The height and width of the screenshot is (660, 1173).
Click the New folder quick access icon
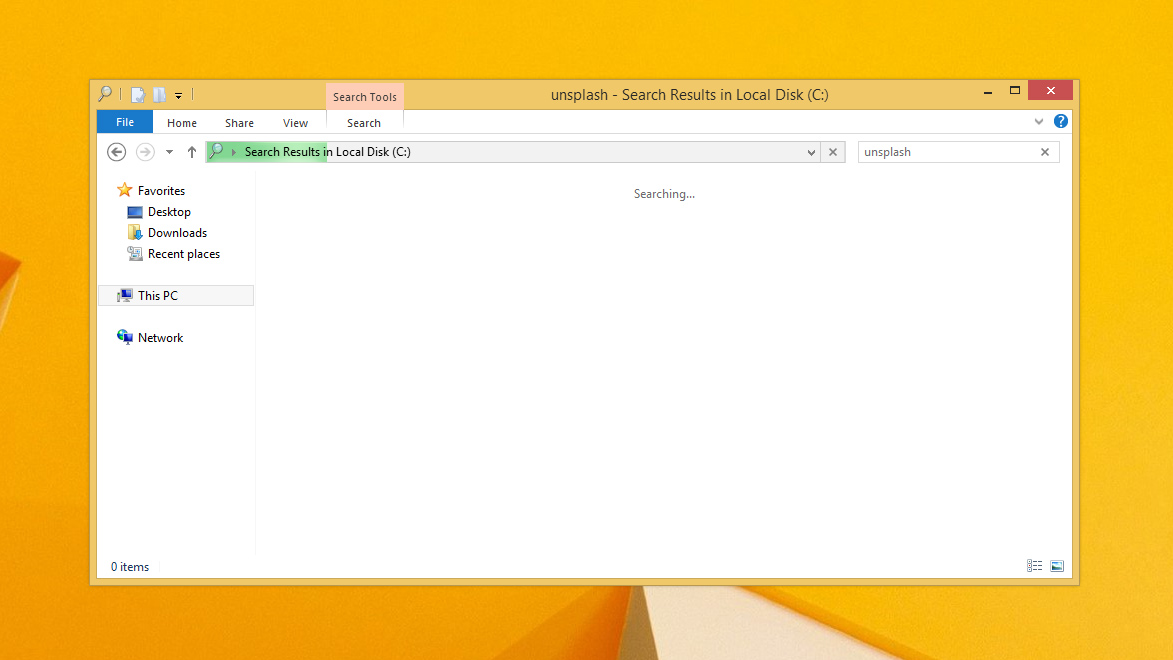tap(160, 94)
